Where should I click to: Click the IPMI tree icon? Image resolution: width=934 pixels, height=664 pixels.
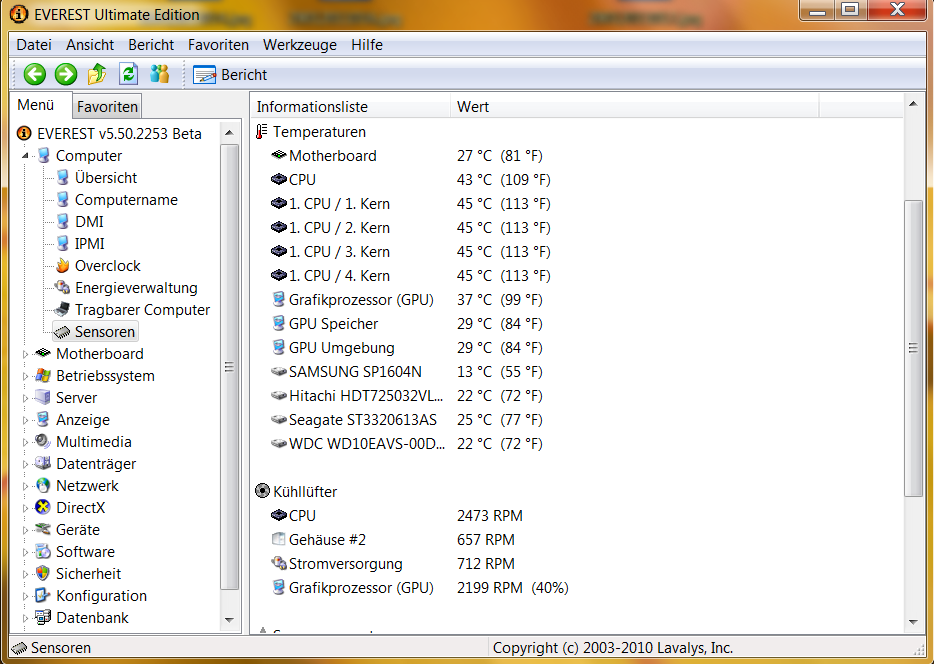[x=63, y=244]
